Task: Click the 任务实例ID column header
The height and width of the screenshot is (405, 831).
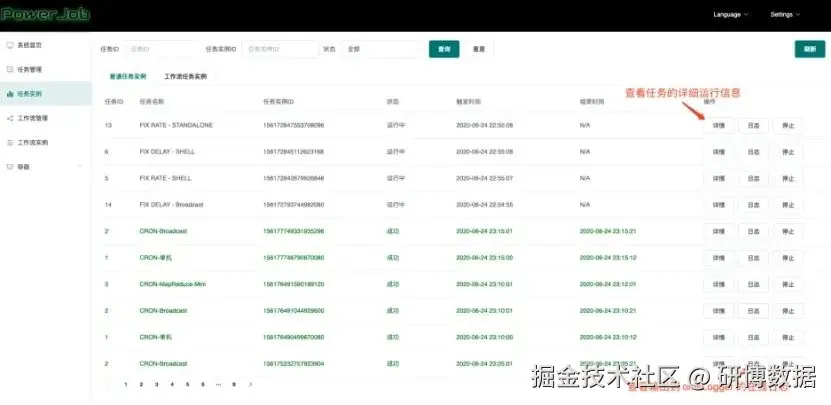Action: pos(278,101)
